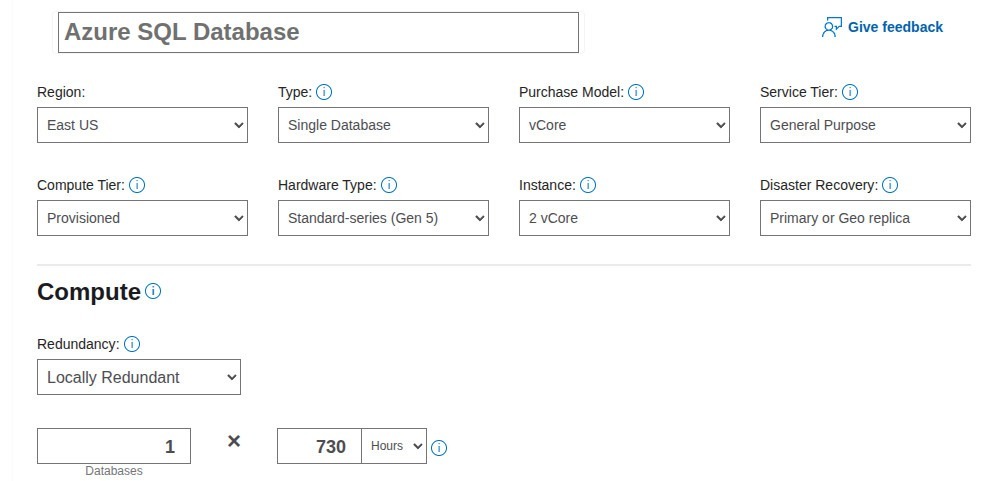Show Instance info tooltip icon
993x481 pixels.
click(x=588, y=185)
